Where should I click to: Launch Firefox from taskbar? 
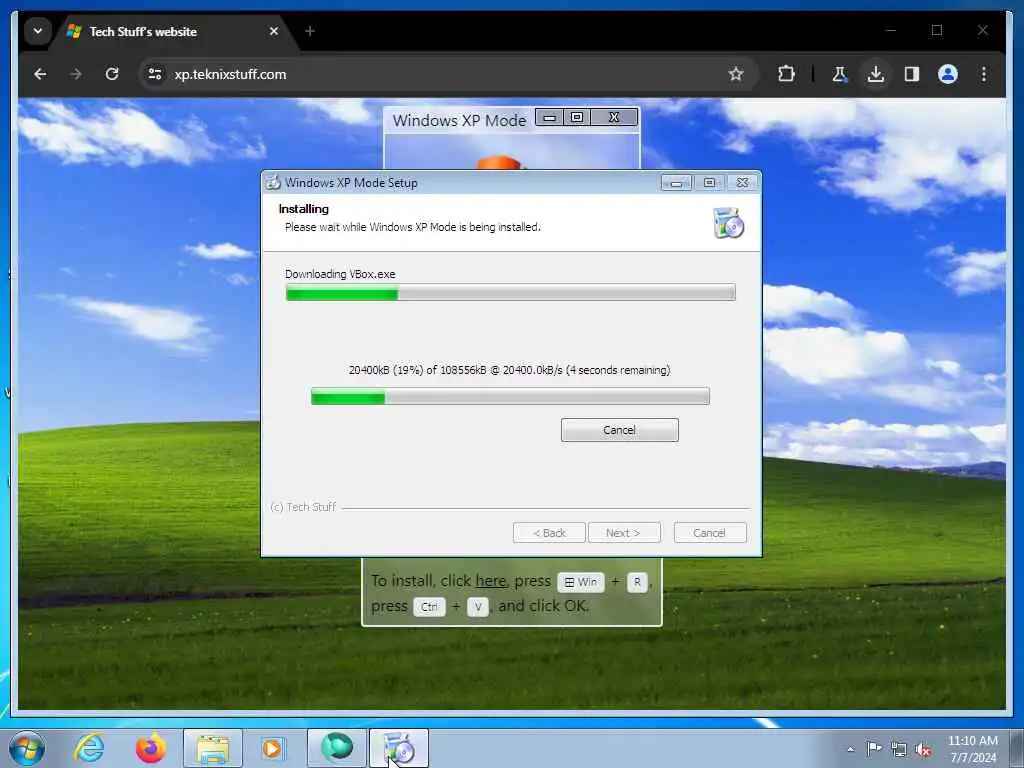(150, 748)
